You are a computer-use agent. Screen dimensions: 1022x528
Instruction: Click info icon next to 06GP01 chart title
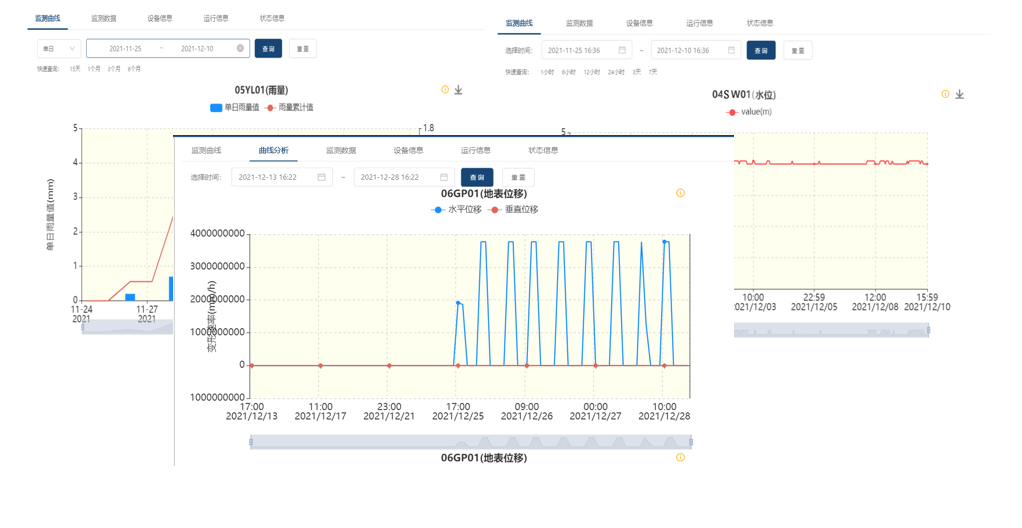(x=681, y=193)
